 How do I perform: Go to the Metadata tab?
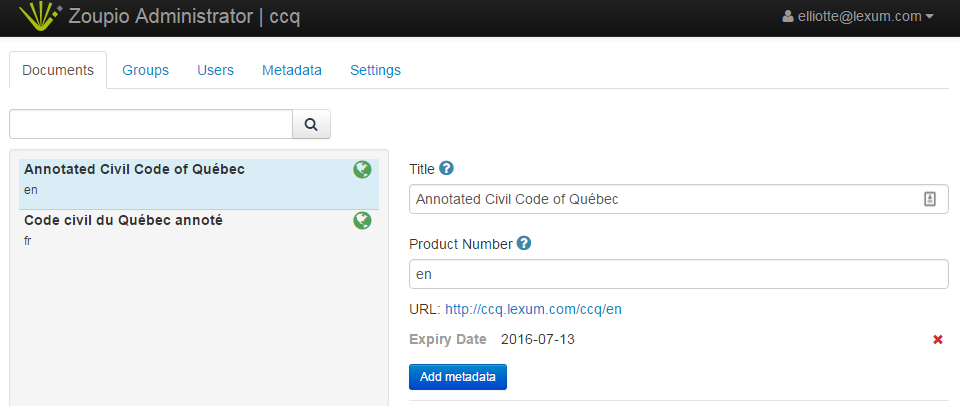tap(291, 70)
